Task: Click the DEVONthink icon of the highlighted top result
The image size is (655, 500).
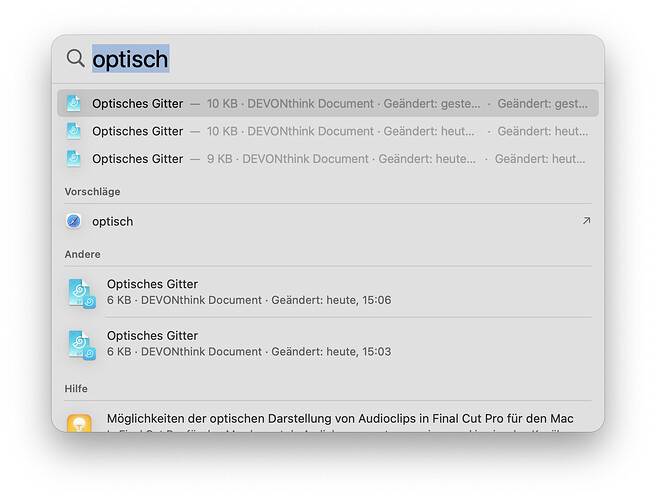Action: click(74, 103)
